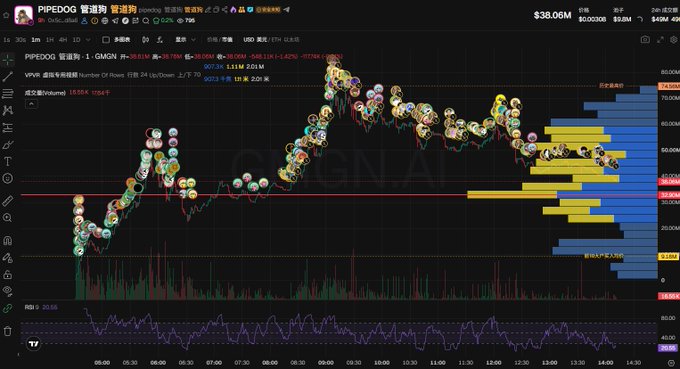The width and height of the screenshot is (680, 369).
Task: Click the trash remove drawings icon
Action: [8, 331]
